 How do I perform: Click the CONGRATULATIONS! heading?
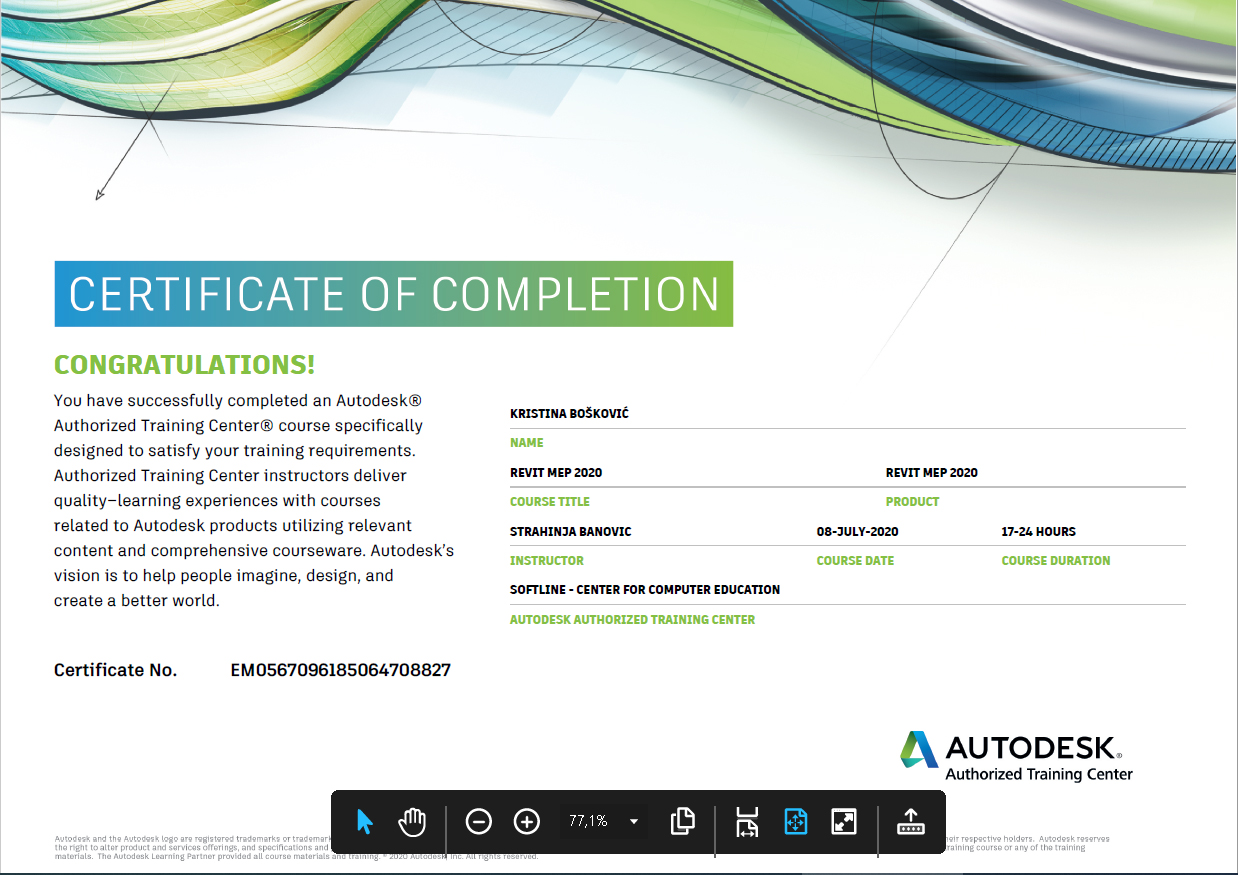tap(185, 365)
